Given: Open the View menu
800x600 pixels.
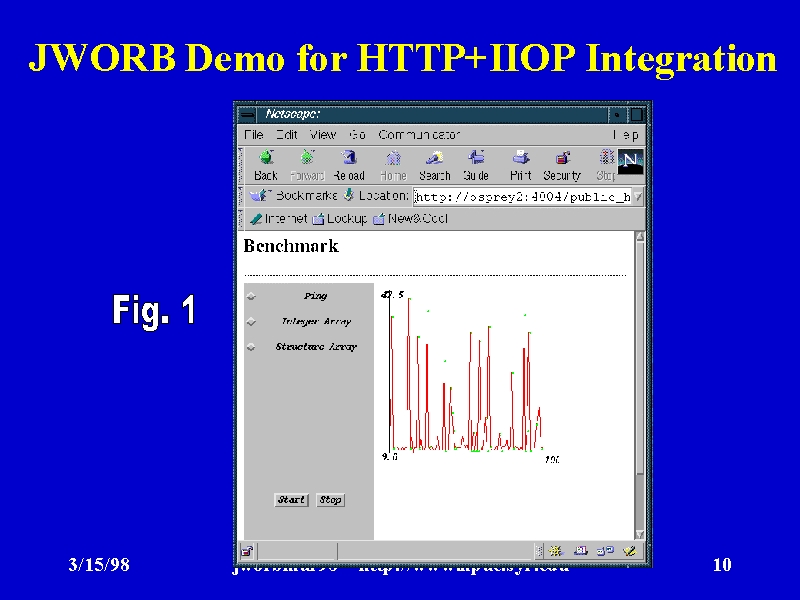Looking at the screenshot, I should (x=322, y=135).
